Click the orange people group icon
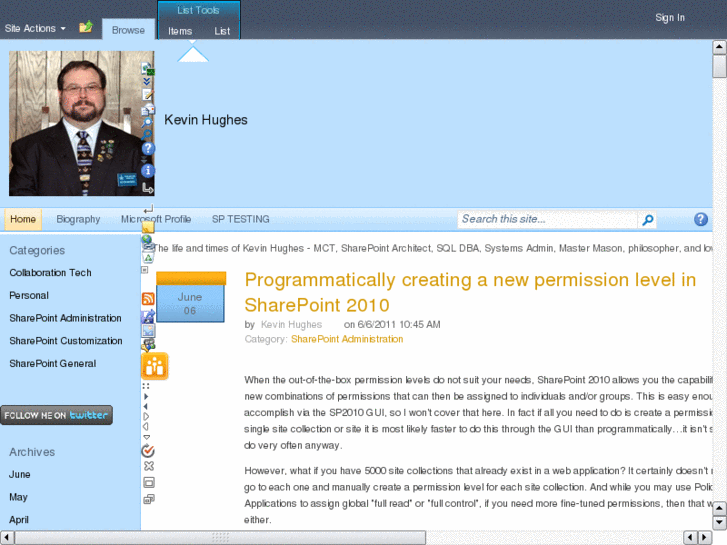The width and height of the screenshot is (727, 545). click(154, 366)
